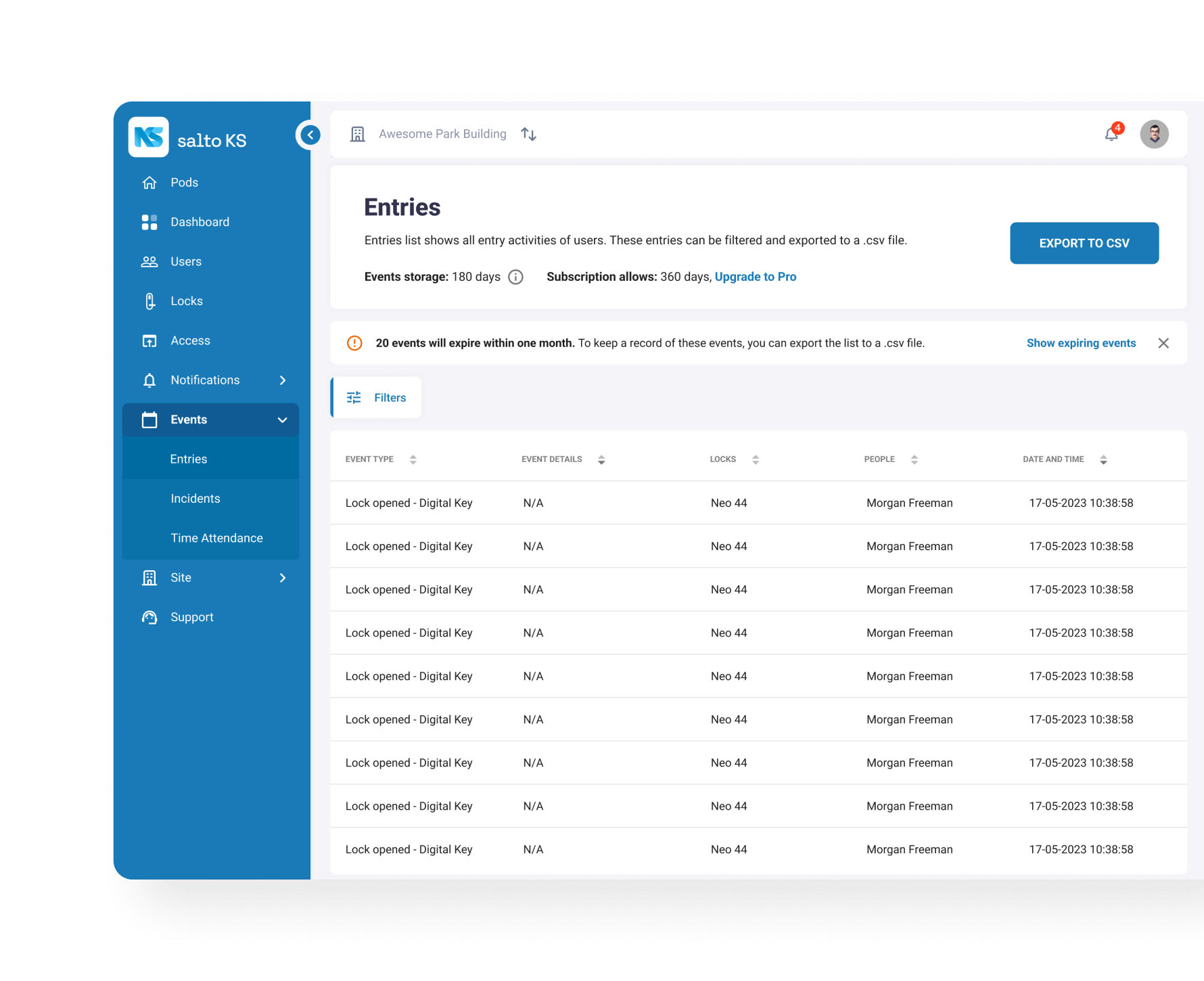Image resolution: width=1204 pixels, height=981 pixels.
Task: Sort the table by Event Type
Action: [413, 459]
